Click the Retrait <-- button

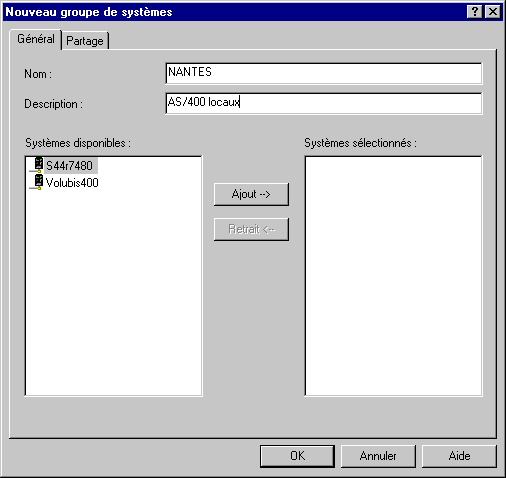pos(251,229)
